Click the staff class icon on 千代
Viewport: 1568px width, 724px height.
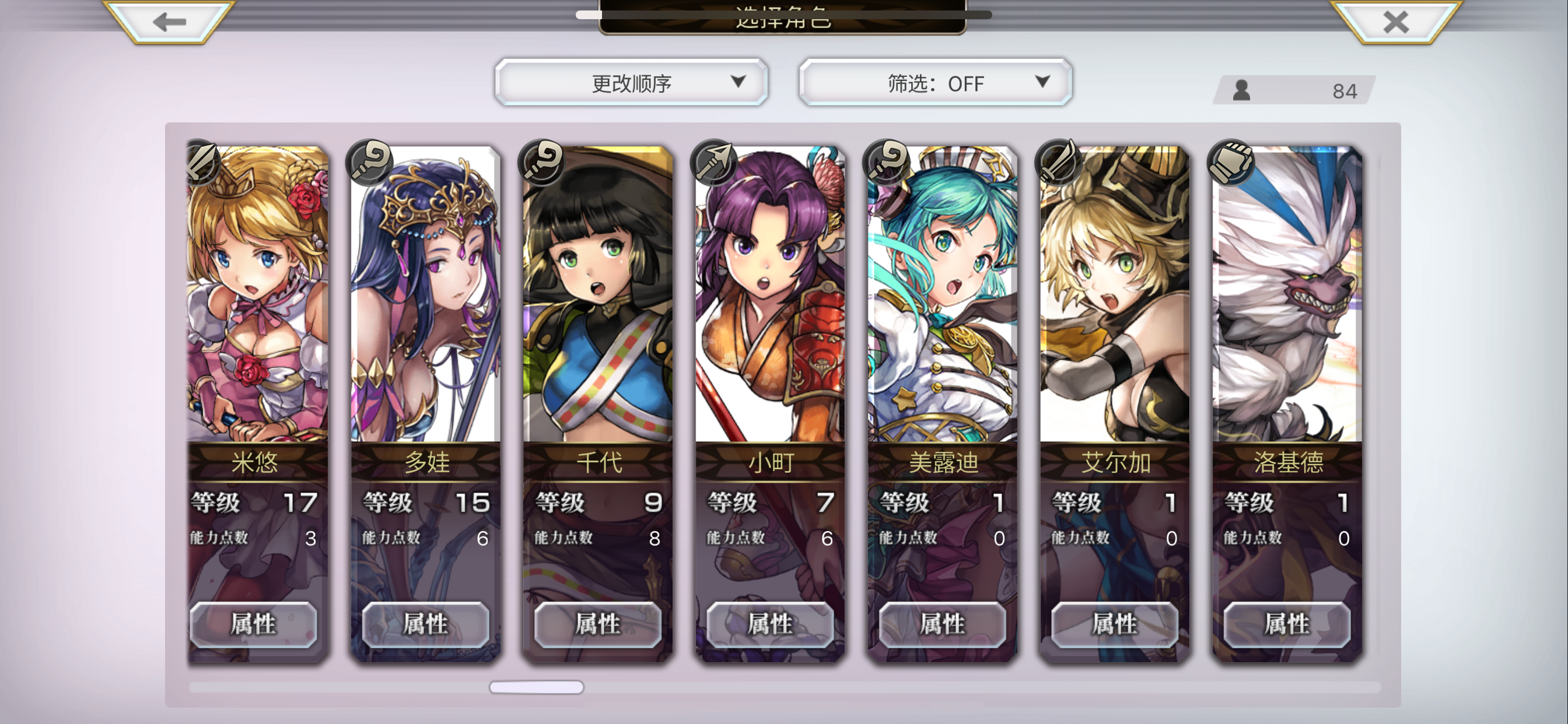pyautogui.click(x=542, y=162)
